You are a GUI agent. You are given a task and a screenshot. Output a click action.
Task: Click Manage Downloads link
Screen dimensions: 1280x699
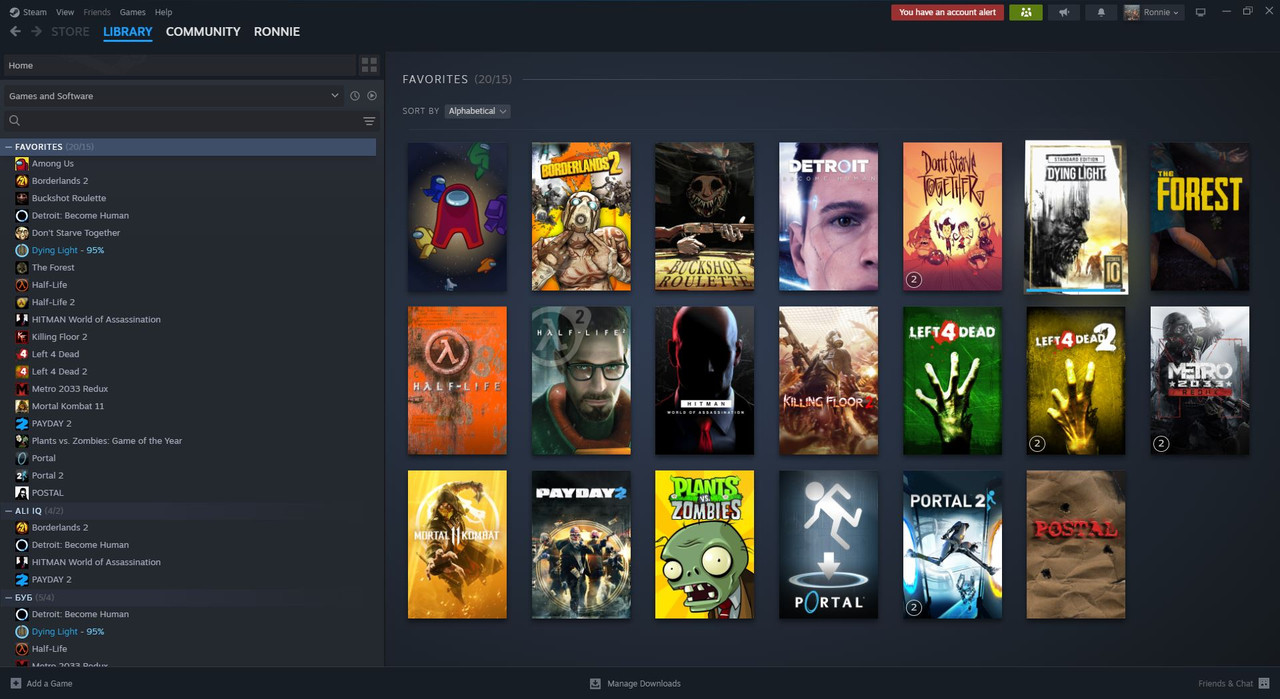tap(644, 683)
